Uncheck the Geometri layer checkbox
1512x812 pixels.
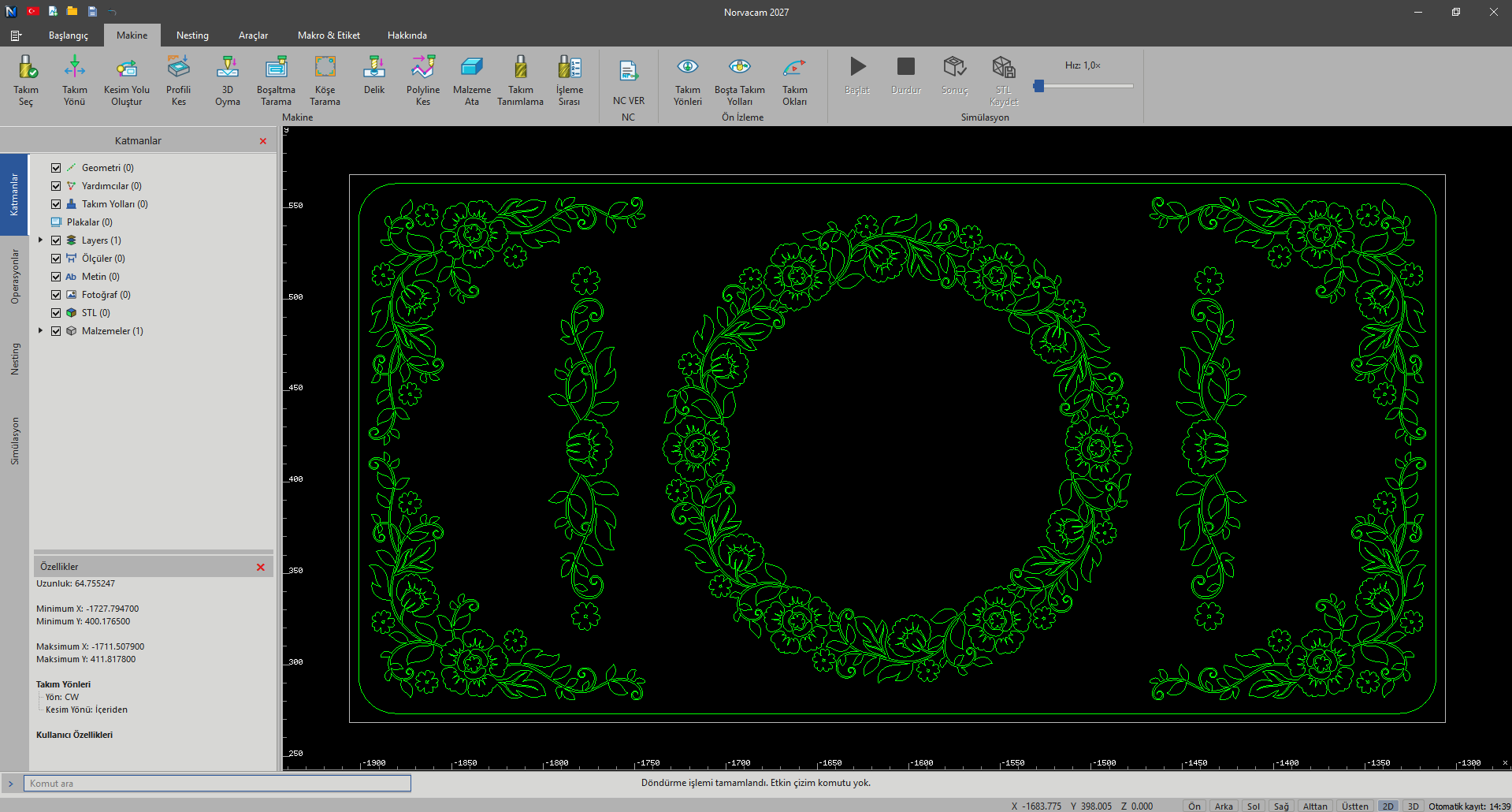(56, 168)
